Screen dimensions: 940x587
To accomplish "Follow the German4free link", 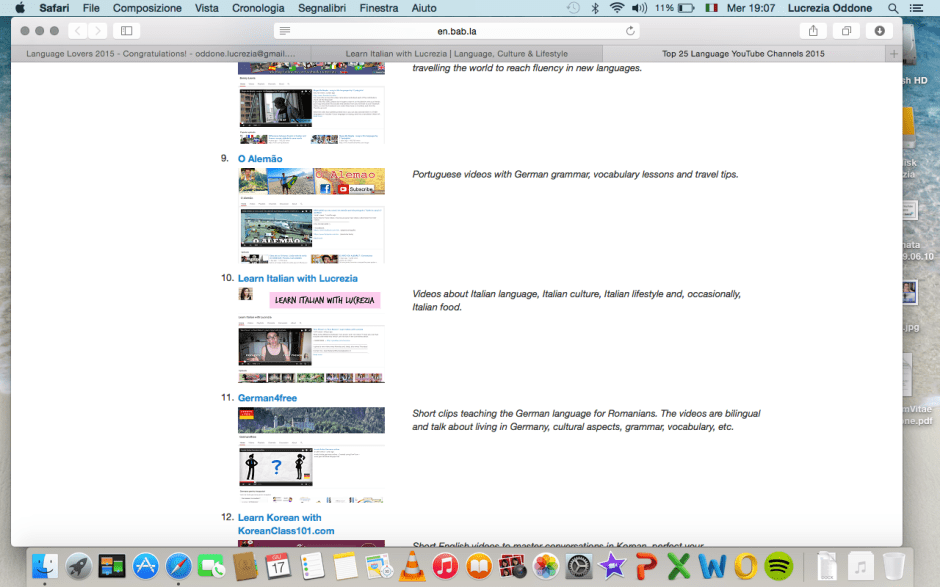I will pyautogui.click(x=267, y=398).
